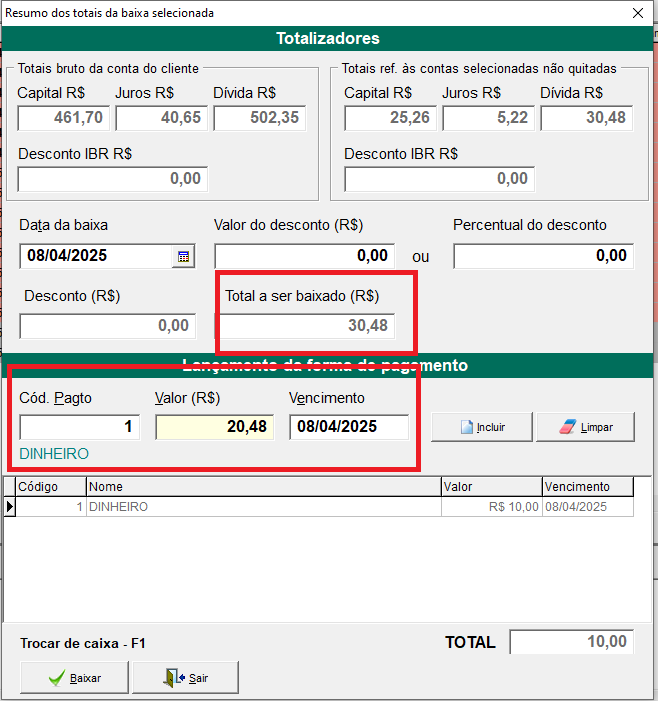Click the Sair exit button

click(186, 678)
